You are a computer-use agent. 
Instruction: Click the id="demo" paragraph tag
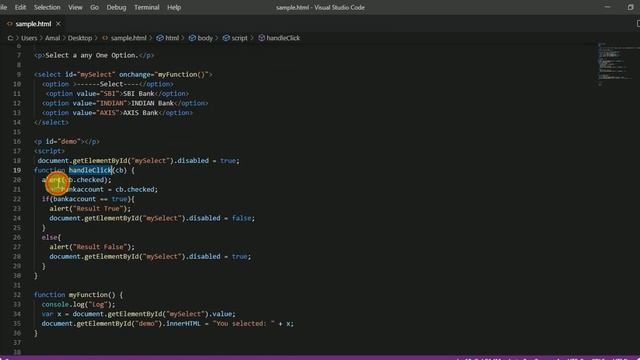(x=67, y=142)
